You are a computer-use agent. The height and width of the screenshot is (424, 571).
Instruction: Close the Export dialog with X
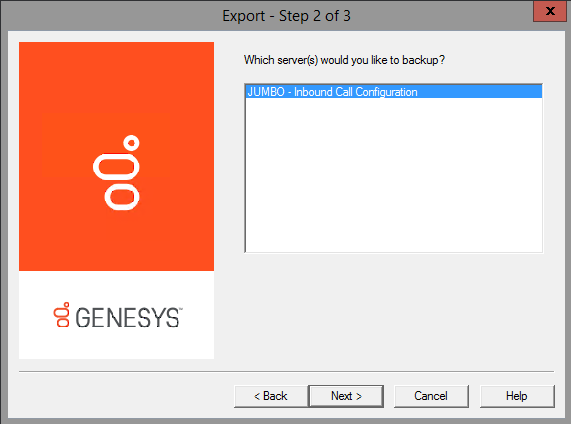550,11
